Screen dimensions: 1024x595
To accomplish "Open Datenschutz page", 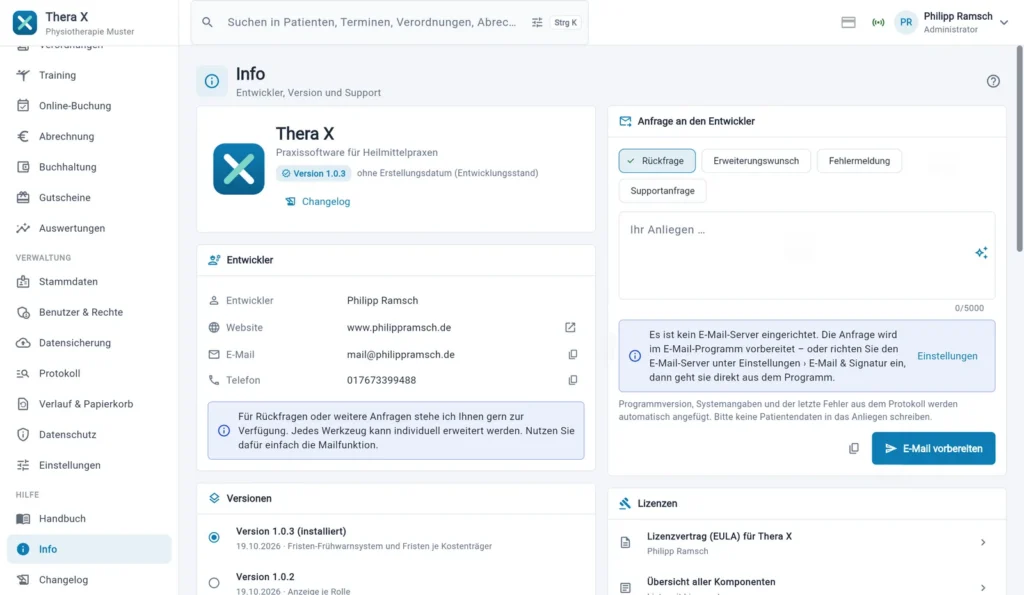I will (89, 435).
